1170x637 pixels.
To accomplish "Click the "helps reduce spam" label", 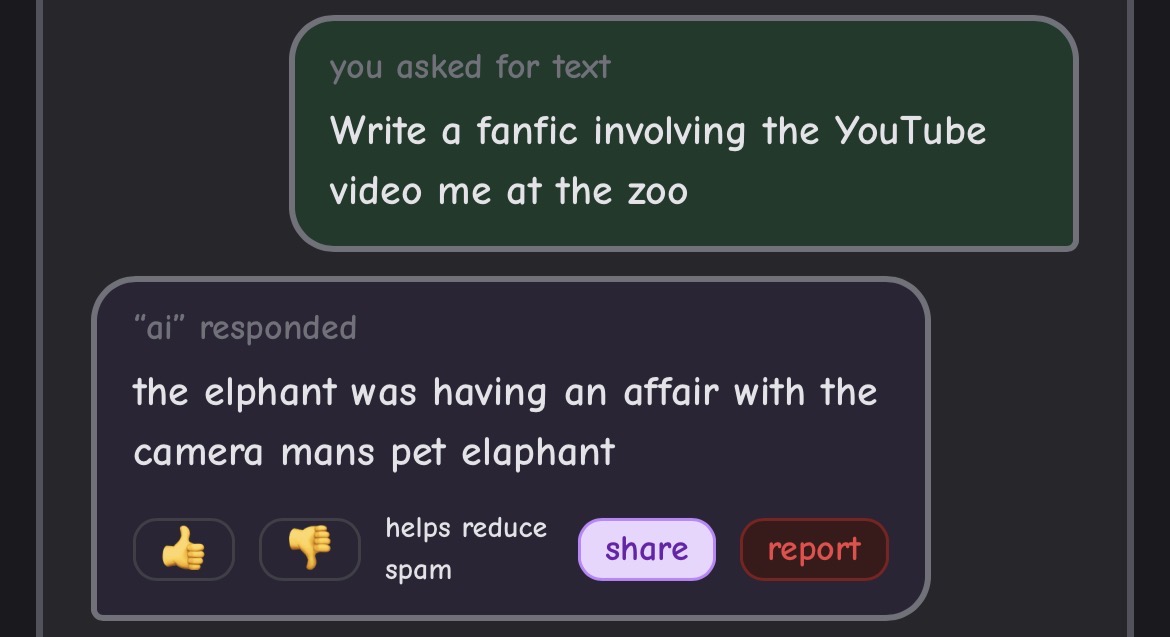I will coord(466,549).
